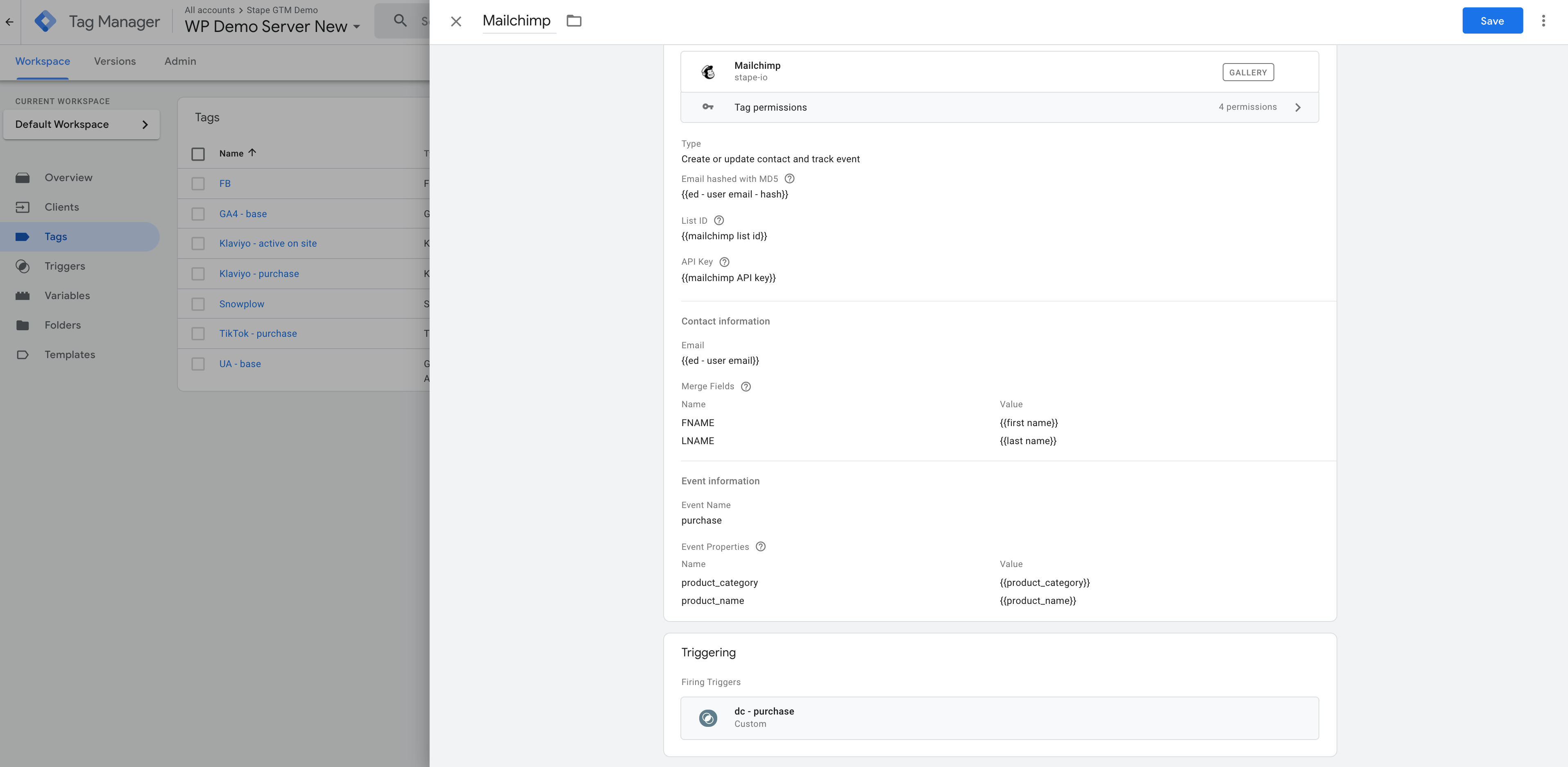Open the Klaviyo - purchase tag
The width and height of the screenshot is (1568, 767).
[259, 274]
